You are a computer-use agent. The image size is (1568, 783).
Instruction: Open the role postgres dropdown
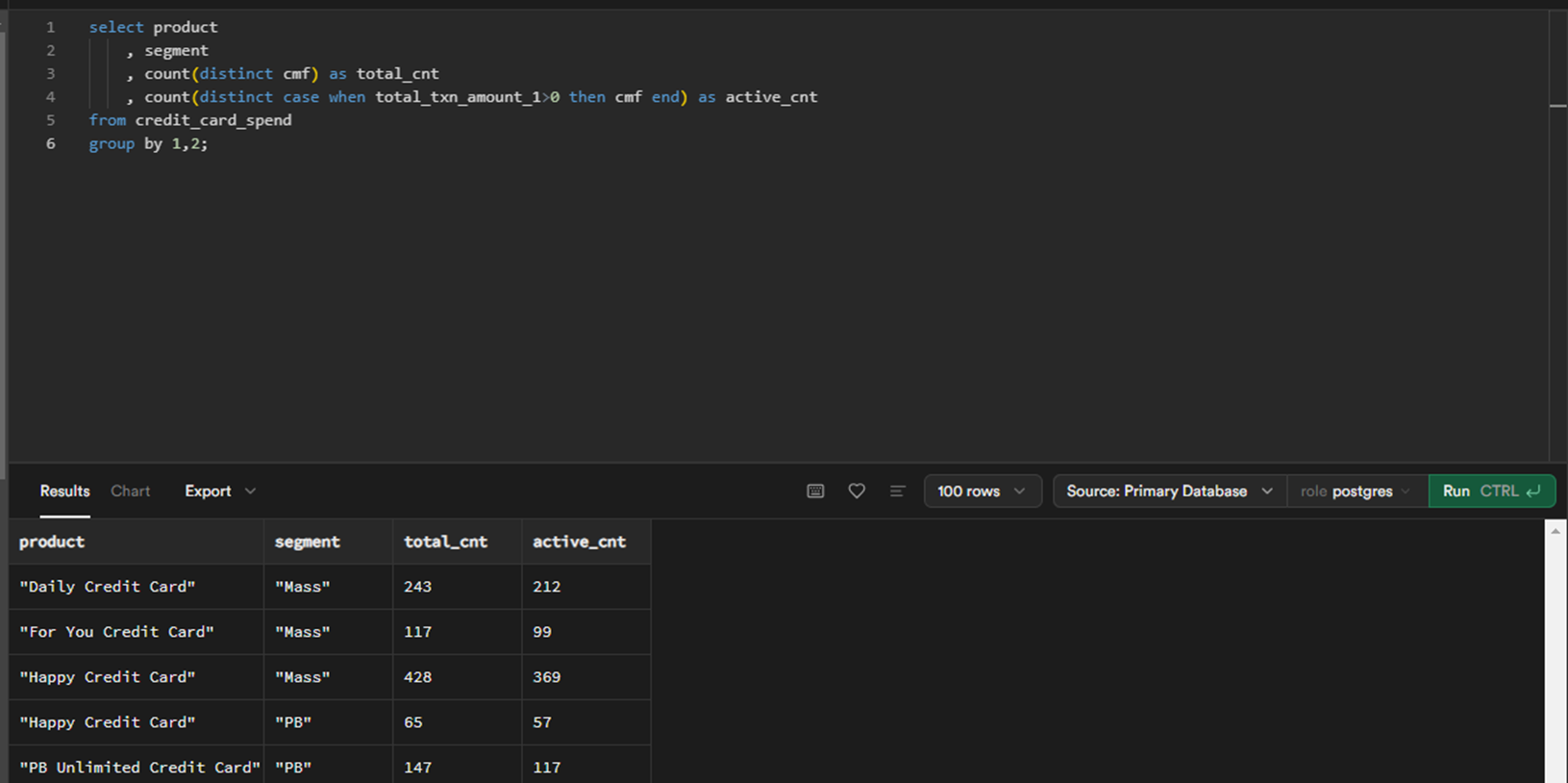pyautogui.click(x=1357, y=491)
